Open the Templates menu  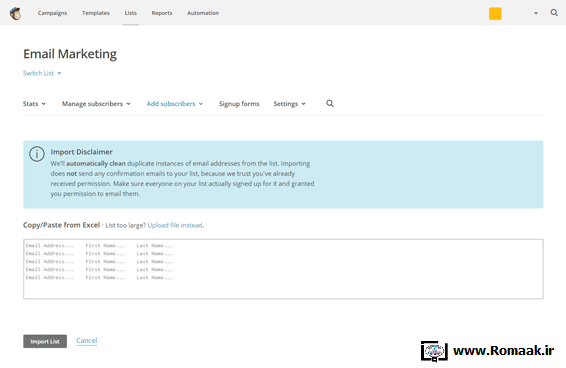tap(96, 13)
